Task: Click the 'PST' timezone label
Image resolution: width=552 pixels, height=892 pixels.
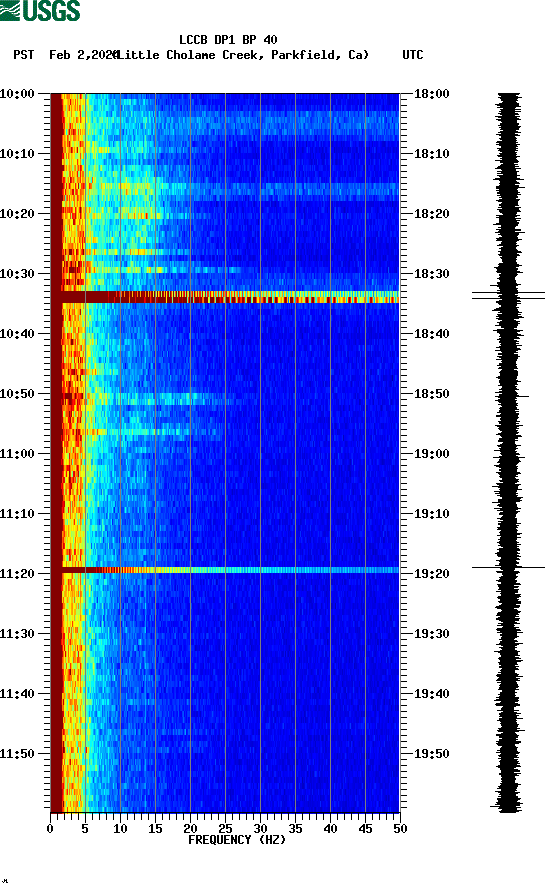Action: point(24,55)
